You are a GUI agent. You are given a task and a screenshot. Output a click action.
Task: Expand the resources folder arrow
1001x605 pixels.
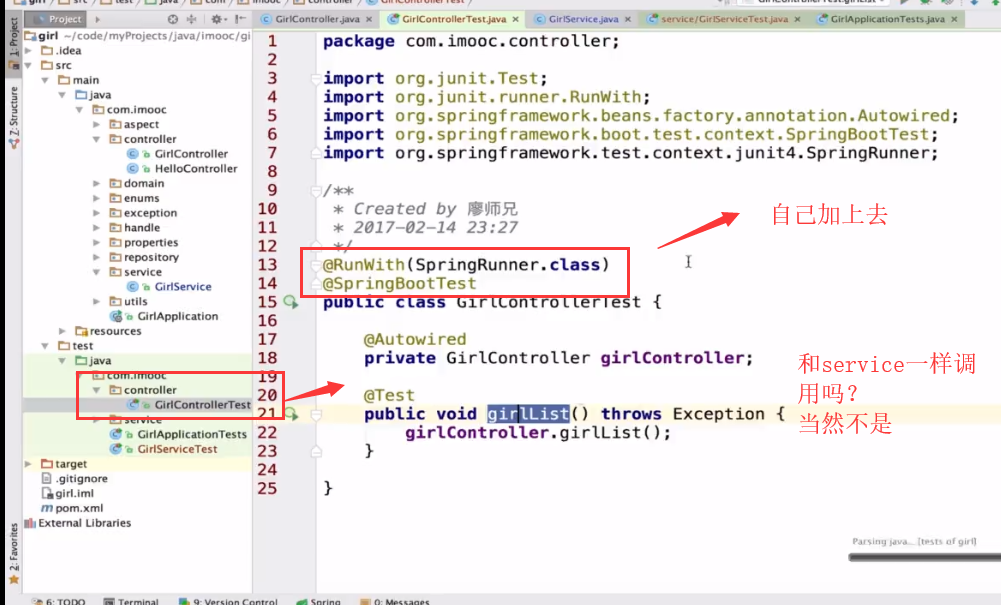pyautogui.click(x=62, y=331)
